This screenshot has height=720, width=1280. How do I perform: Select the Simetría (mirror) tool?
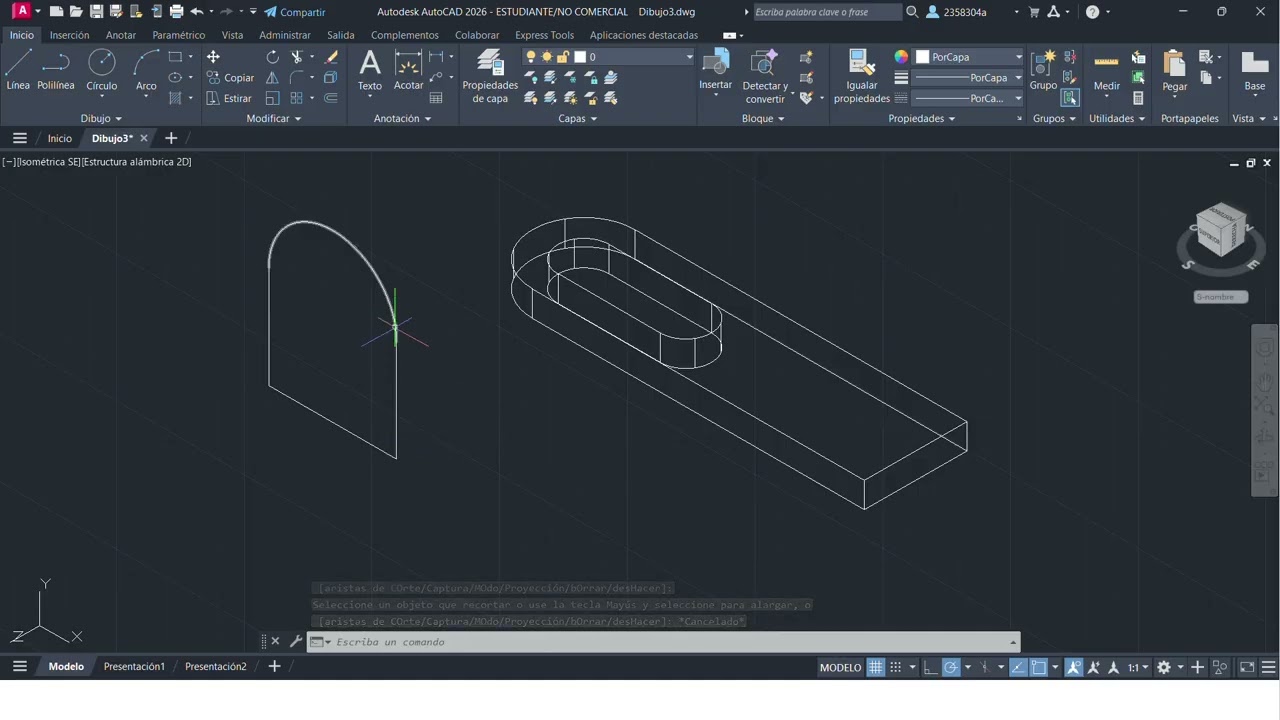click(272, 78)
